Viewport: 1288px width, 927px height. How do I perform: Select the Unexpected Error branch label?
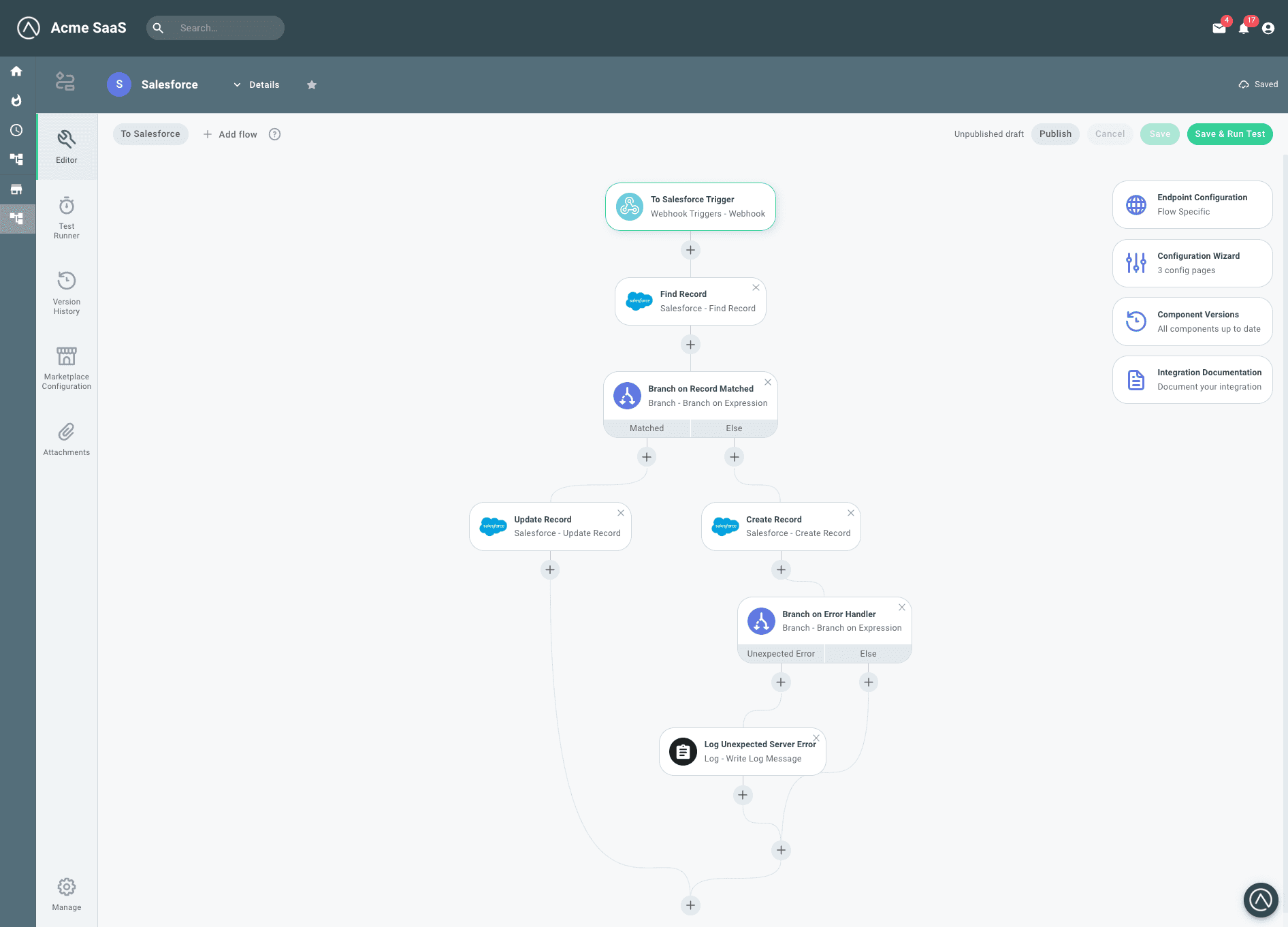point(781,654)
